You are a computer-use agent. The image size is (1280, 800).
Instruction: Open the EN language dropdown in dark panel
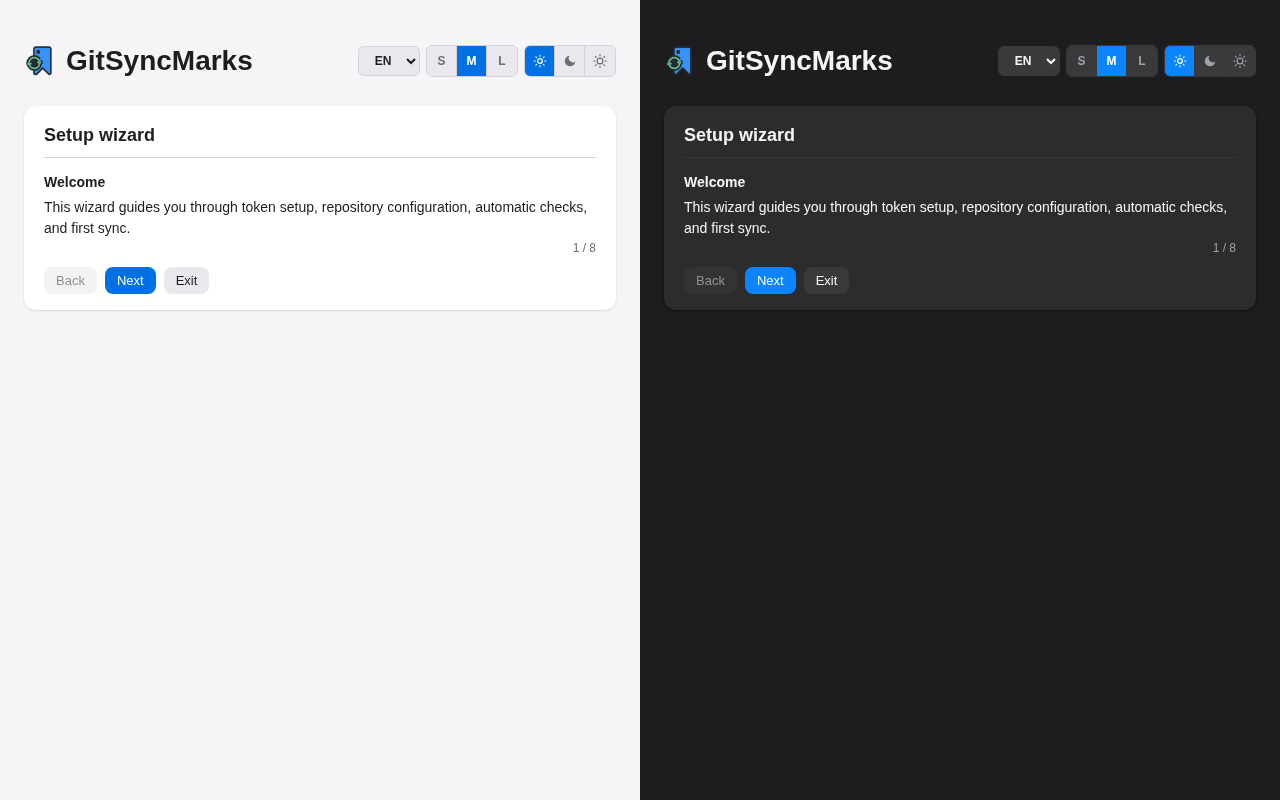click(1028, 61)
